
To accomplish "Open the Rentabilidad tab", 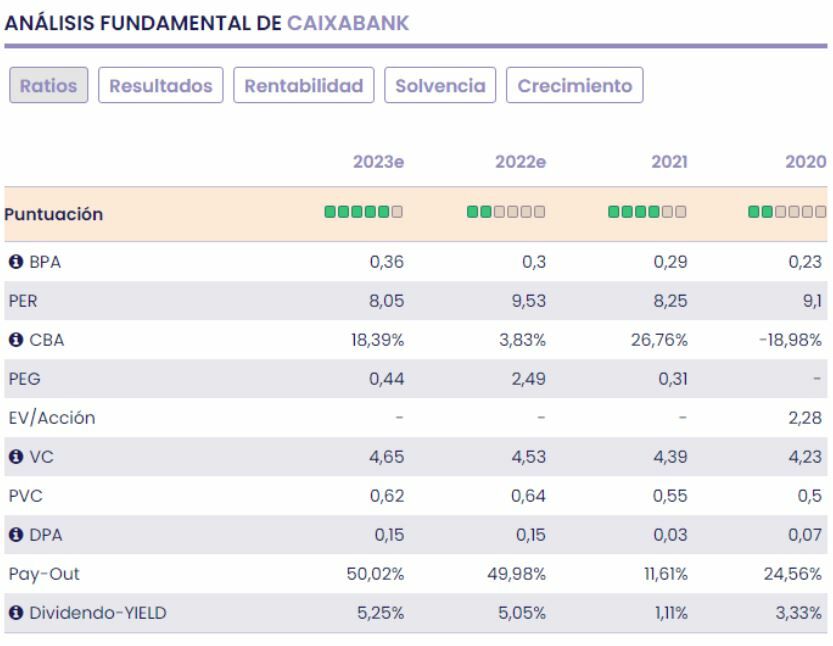I will click(304, 86).
